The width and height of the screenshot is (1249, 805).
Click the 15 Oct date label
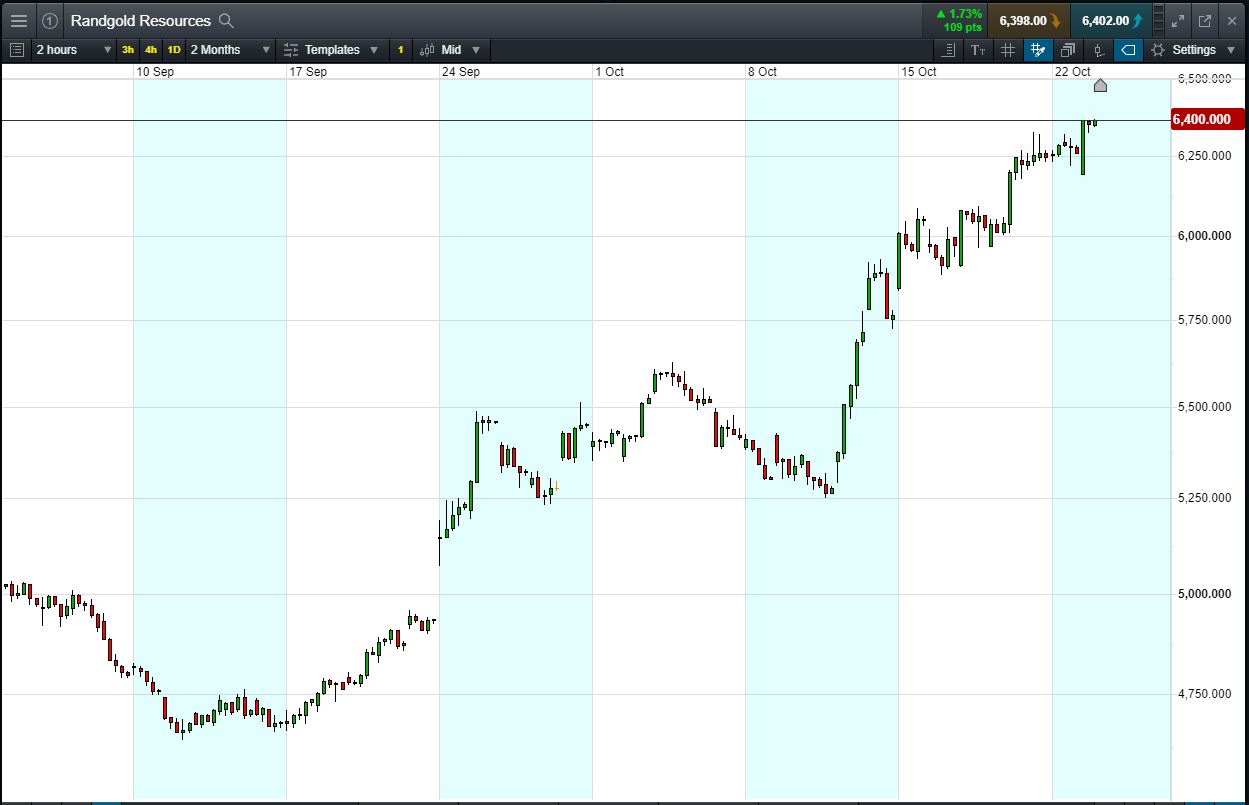(x=919, y=72)
